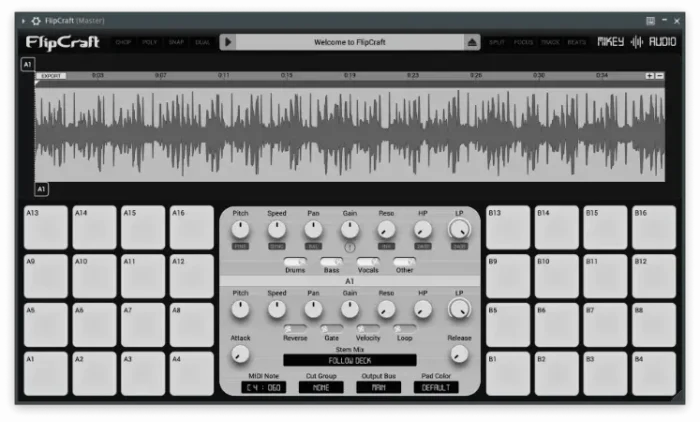Image resolution: width=700 pixels, height=422 pixels.
Task: Enable the Reverse switch
Action: 295,328
